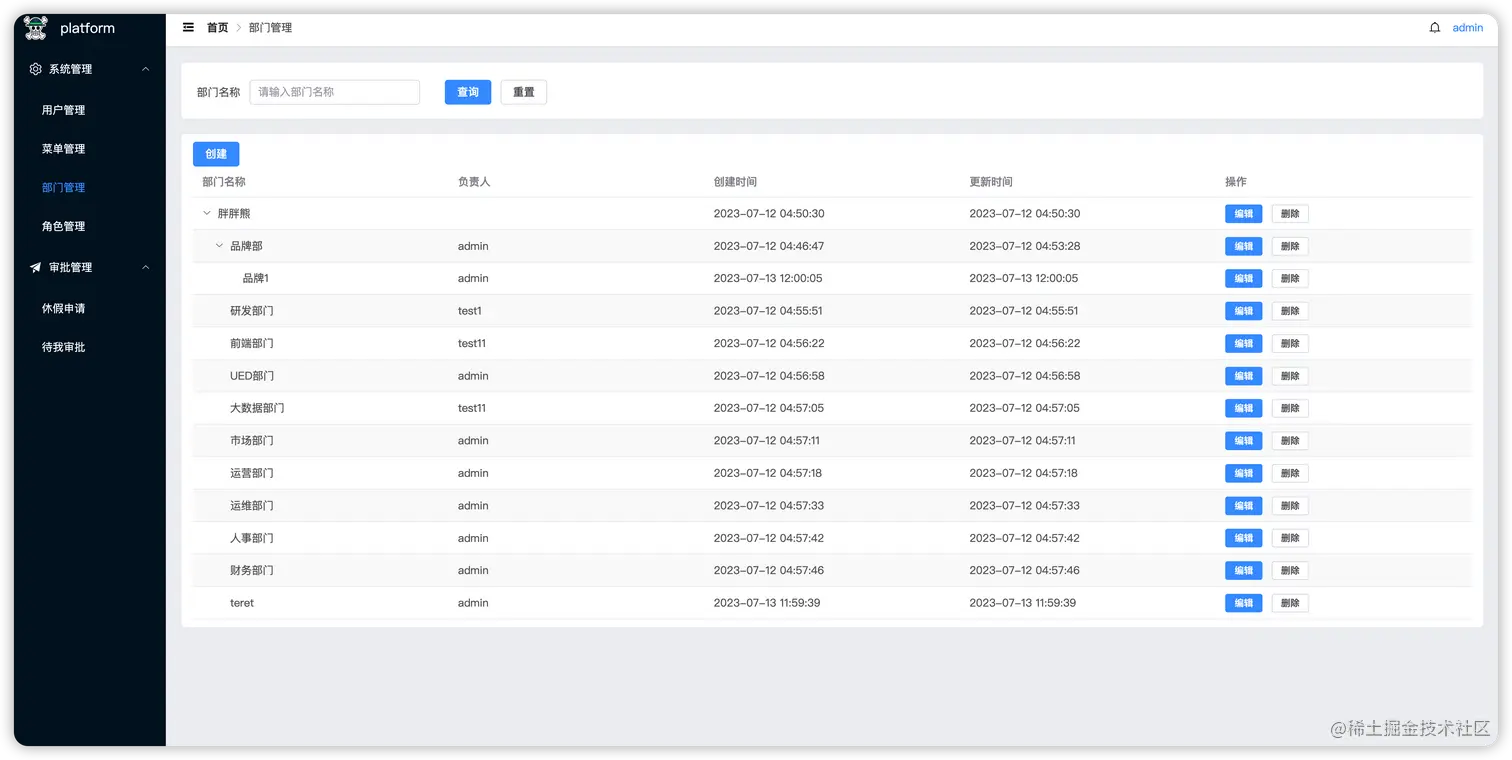Edit the 市场部门 row
This screenshot has height=760, width=1512.
coord(1243,441)
